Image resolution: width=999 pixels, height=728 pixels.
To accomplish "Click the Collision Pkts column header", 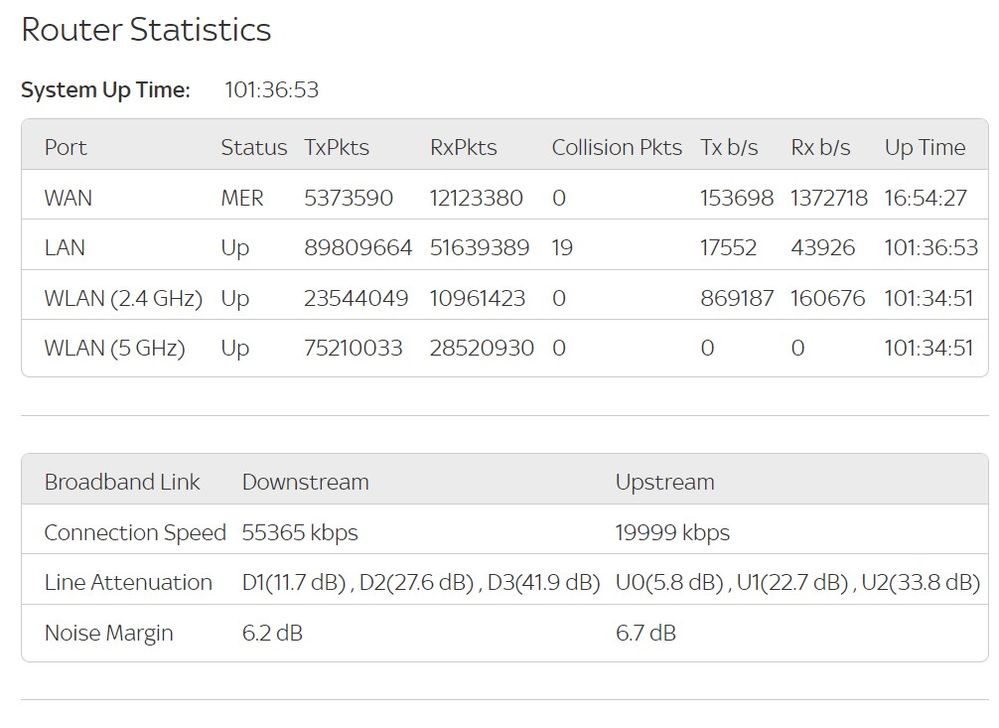I will click(x=616, y=147).
